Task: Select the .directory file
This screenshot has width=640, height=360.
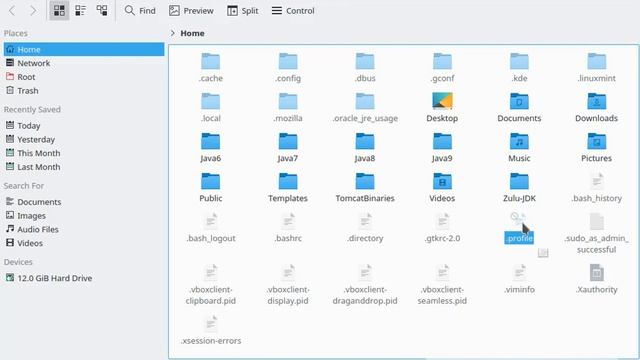Action: click(x=365, y=228)
